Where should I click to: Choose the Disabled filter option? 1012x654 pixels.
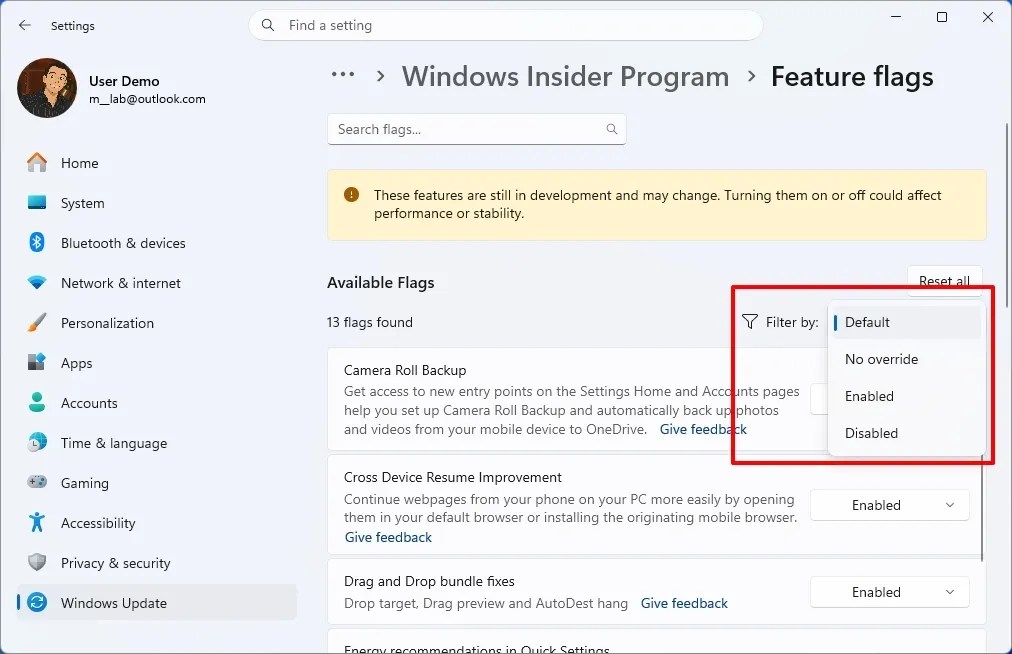(906, 433)
